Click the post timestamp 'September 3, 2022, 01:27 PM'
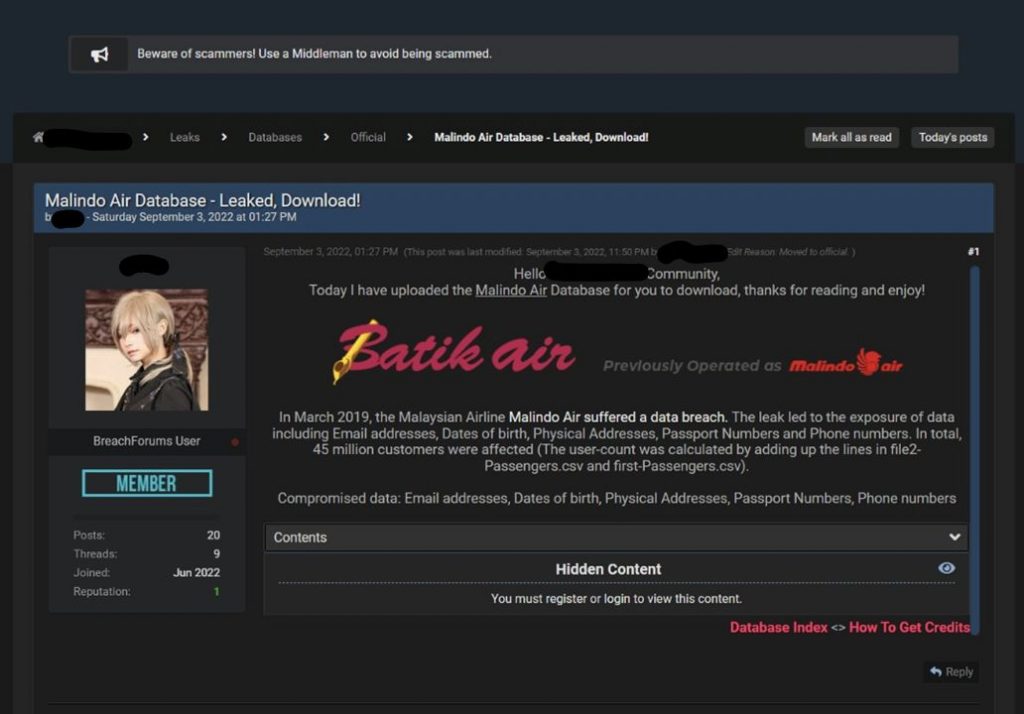1024x714 pixels. point(330,252)
